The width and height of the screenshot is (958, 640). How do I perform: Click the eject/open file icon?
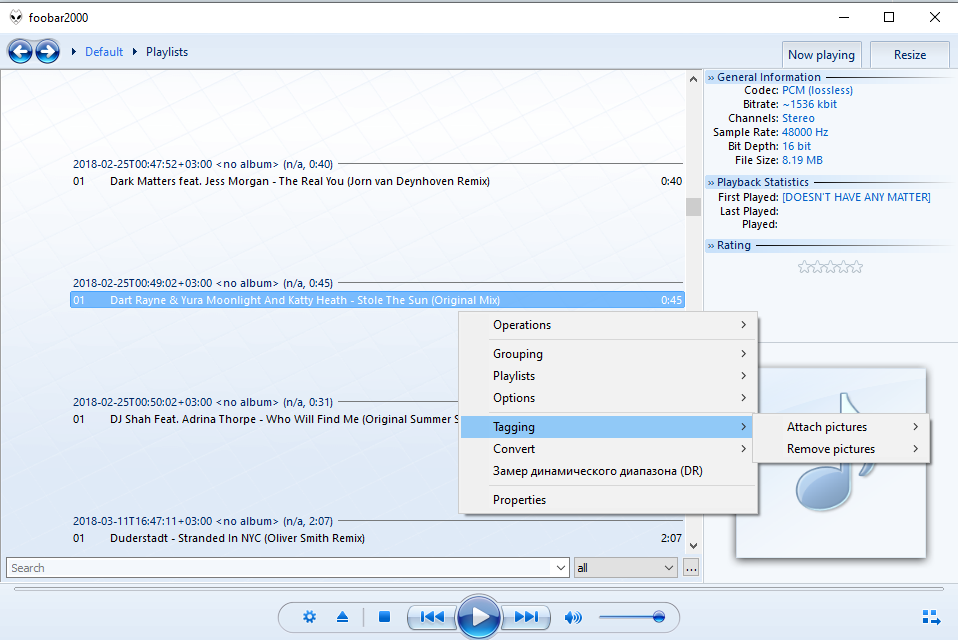(342, 617)
